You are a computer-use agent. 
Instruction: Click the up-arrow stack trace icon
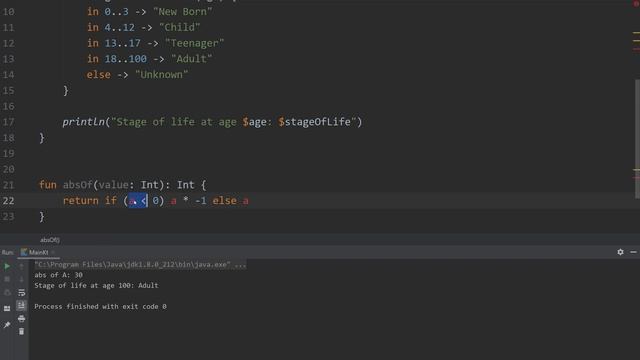[21, 266]
